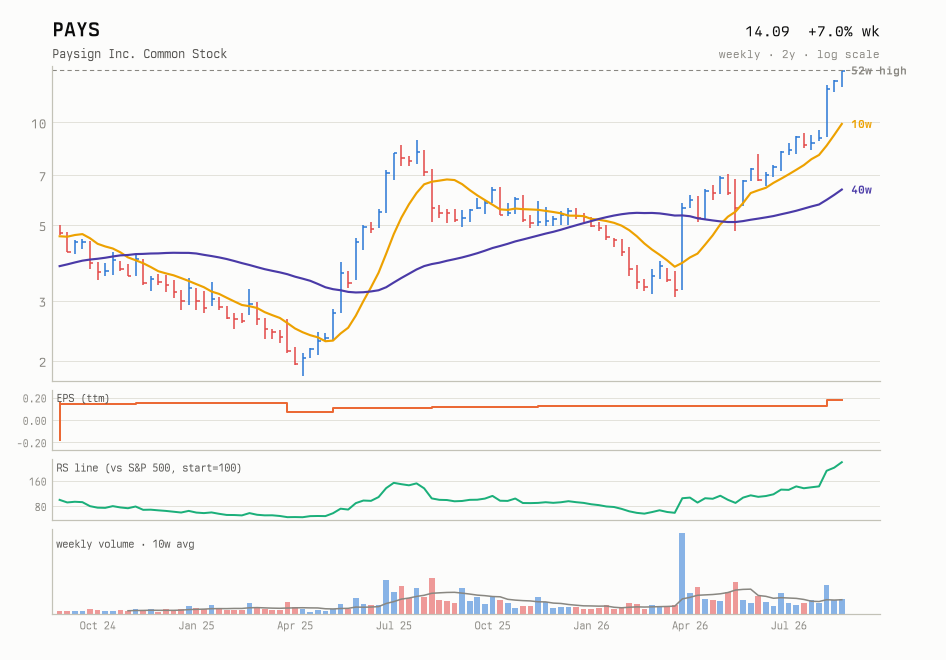Image resolution: width=946 pixels, height=660 pixels.
Task: Click the 'Apr 25' date axis label
Action: click(295, 626)
